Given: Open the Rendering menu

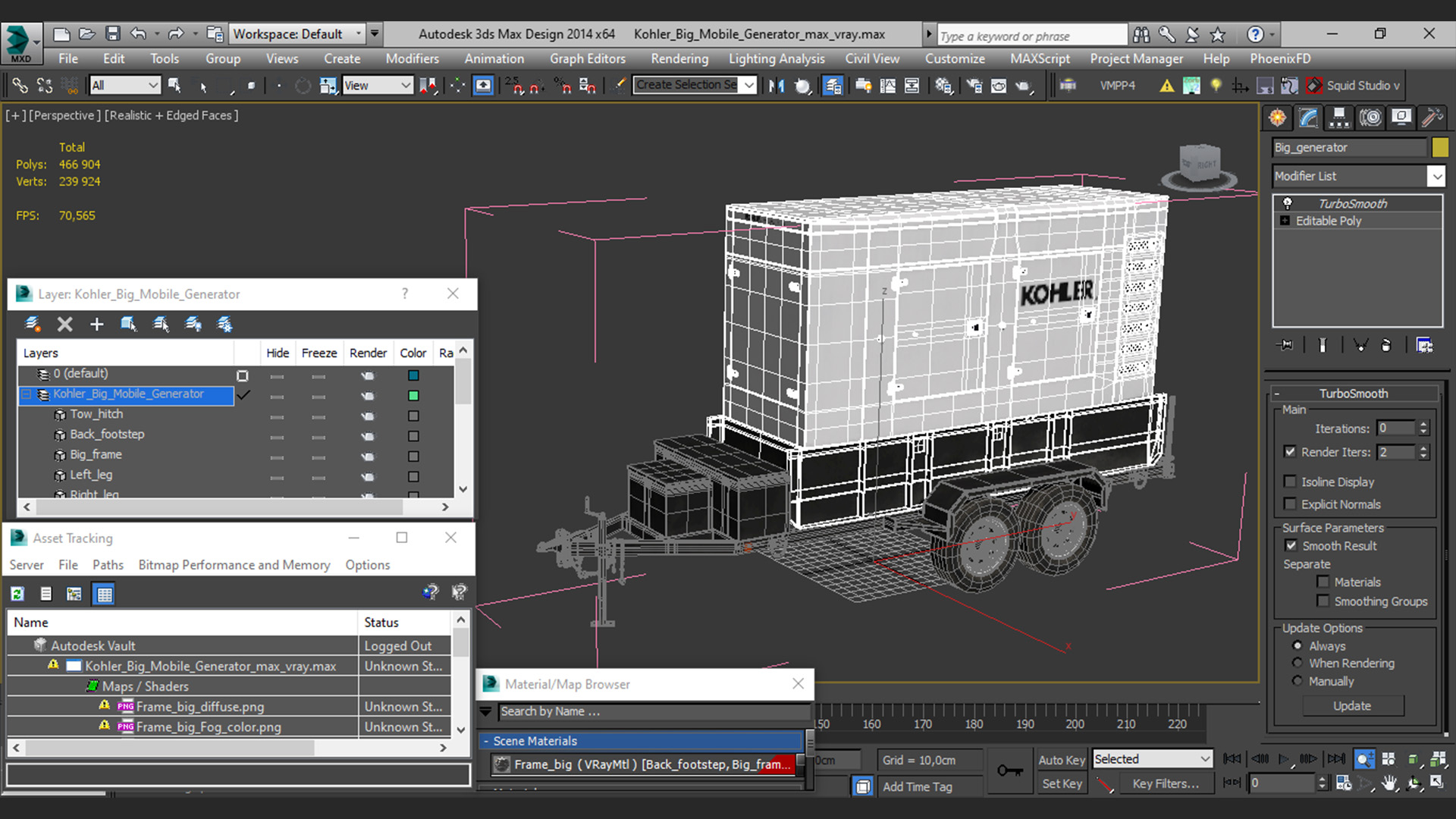Looking at the screenshot, I should (679, 58).
